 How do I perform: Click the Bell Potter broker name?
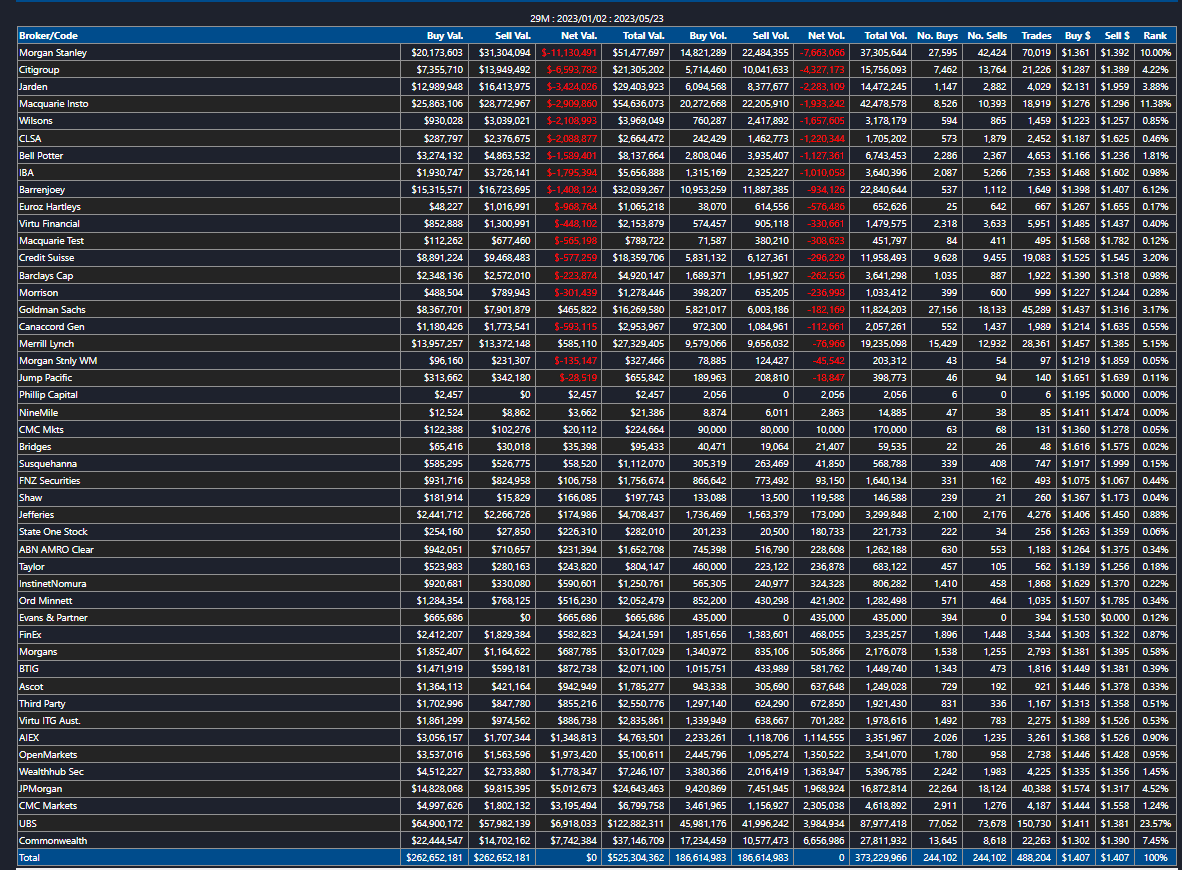(x=41, y=155)
